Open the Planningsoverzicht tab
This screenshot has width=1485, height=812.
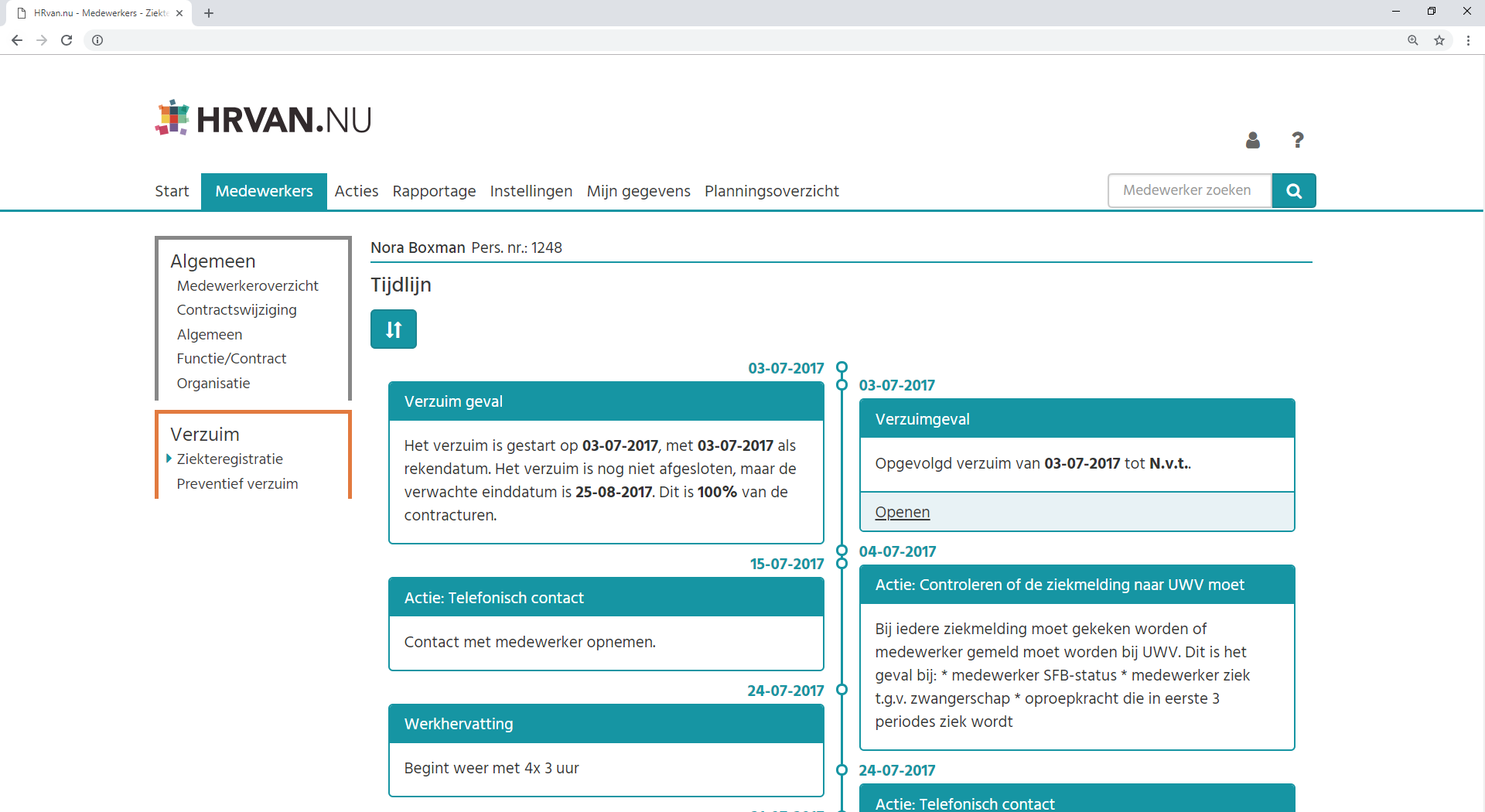coord(772,191)
